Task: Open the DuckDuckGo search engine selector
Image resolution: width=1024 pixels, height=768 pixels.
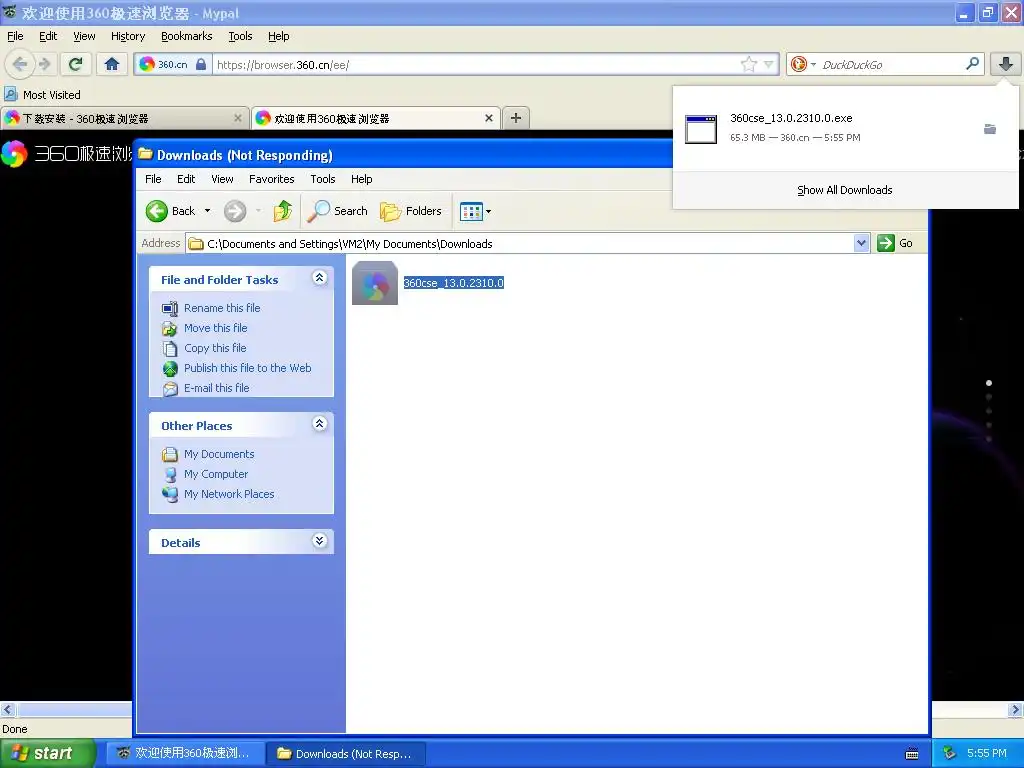Action: pyautogui.click(x=803, y=64)
